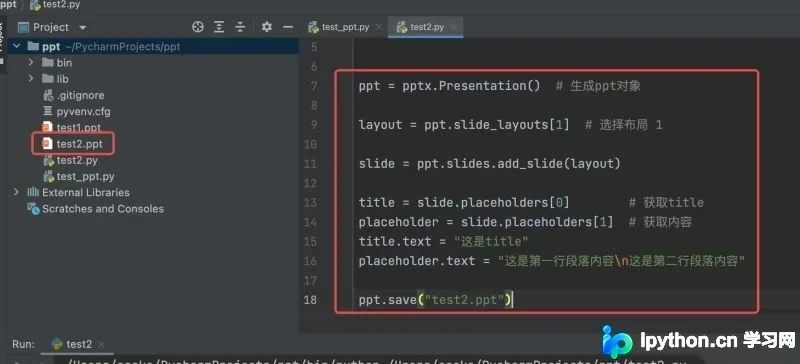Click the ppt.save("test2.ppt") code line
The height and width of the screenshot is (364, 800).
pos(435,300)
